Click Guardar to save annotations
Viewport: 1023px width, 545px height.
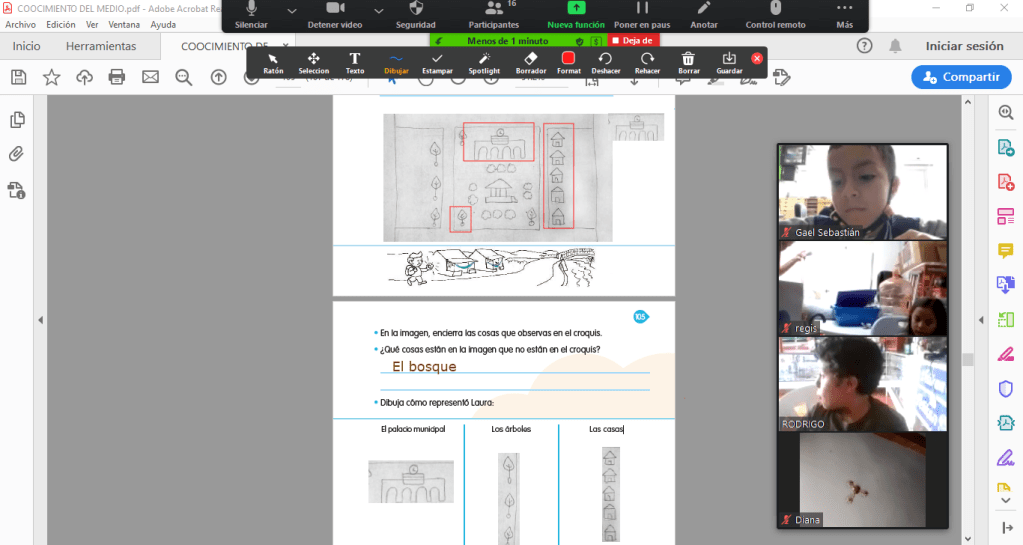tap(729, 62)
